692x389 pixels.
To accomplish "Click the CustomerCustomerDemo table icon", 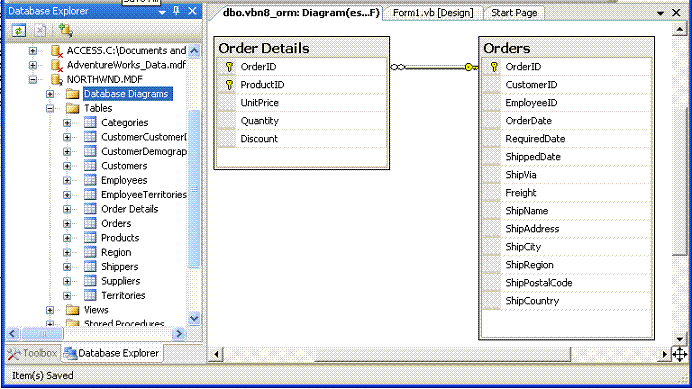I will 90,137.
